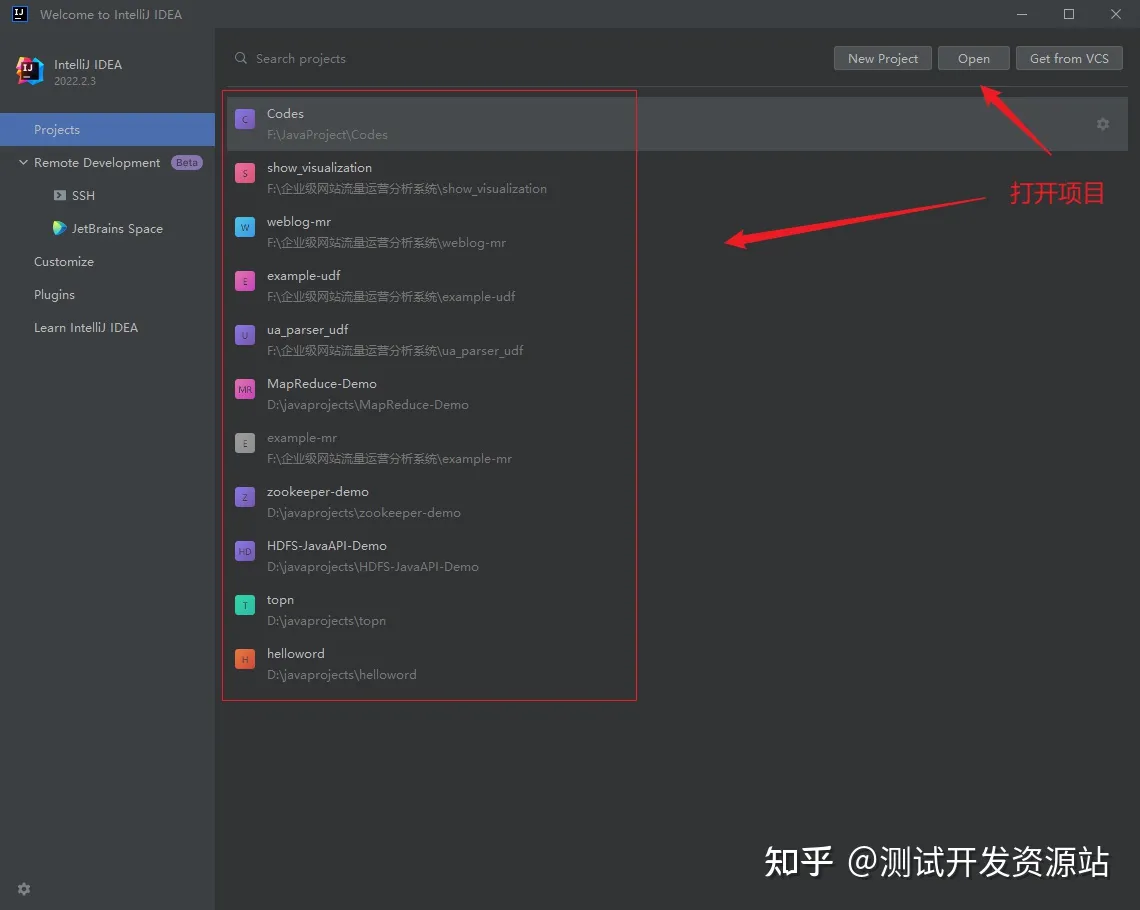Open the show_visualization project name
Image resolution: width=1140 pixels, height=910 pixels.
coord(319,168)
